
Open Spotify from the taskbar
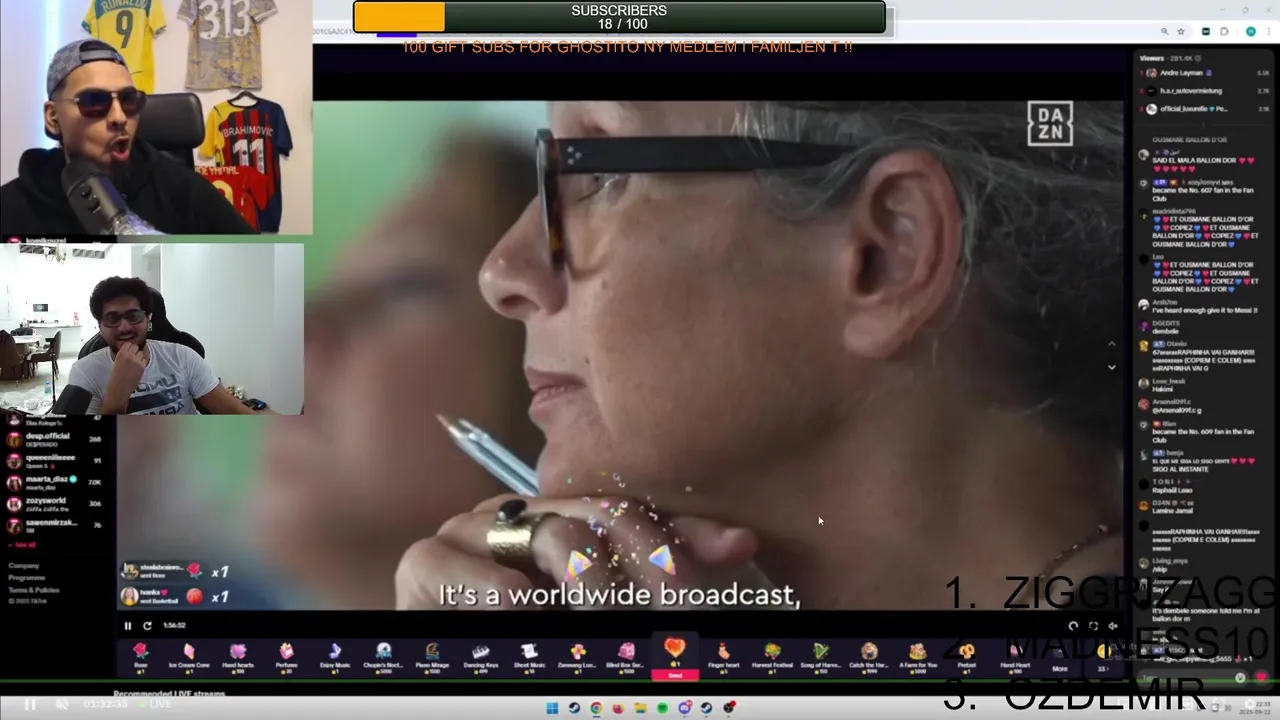pos(662,708)
